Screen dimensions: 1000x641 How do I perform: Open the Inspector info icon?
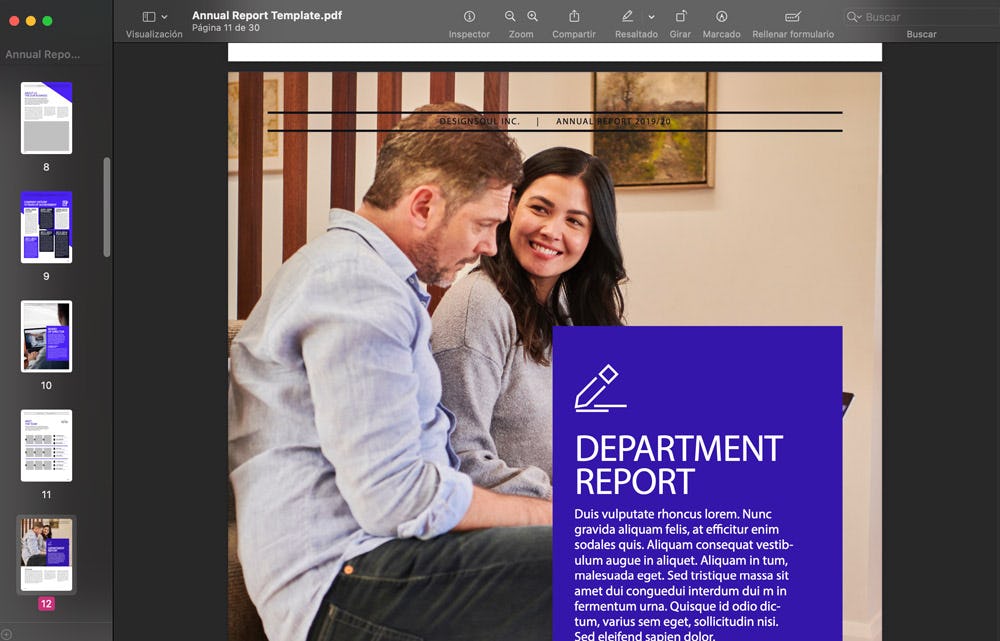tap(469, 17)
